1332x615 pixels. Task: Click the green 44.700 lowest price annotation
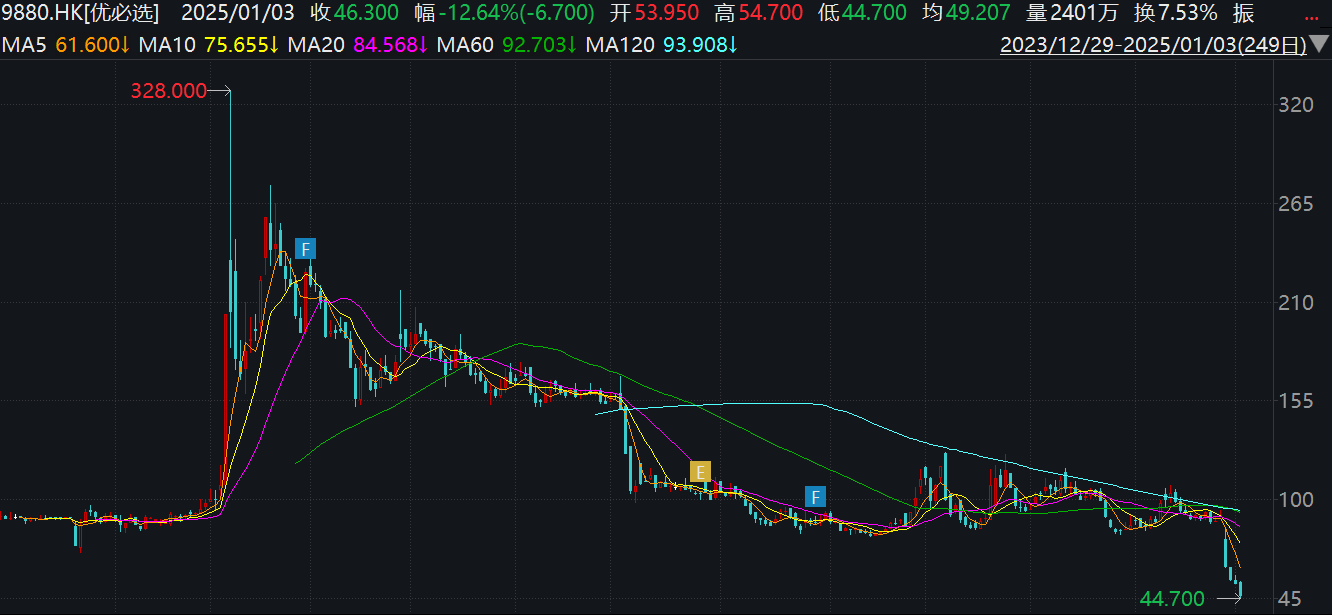point(1172,599)
